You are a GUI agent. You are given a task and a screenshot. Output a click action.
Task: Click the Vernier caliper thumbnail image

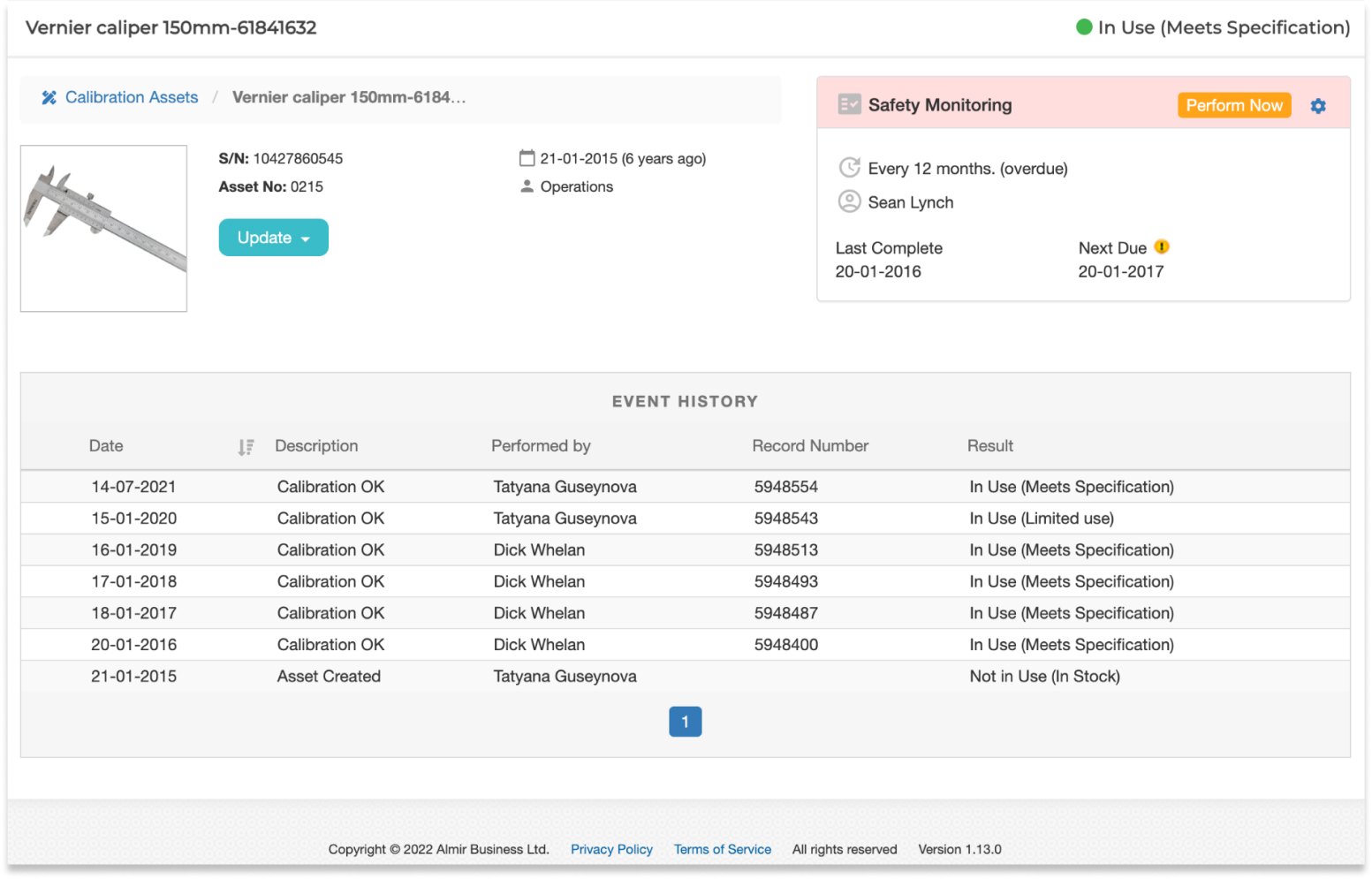[103, 228]
